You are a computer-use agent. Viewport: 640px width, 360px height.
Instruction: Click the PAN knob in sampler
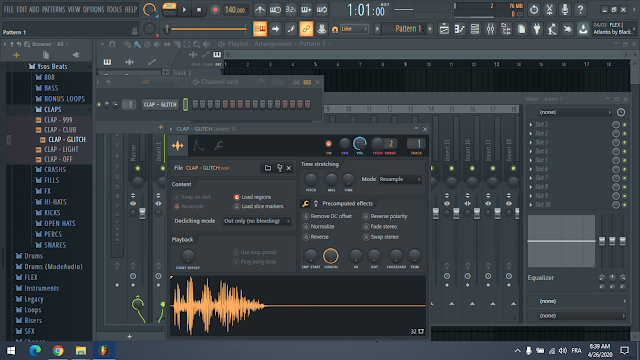[x=345, y=143]
